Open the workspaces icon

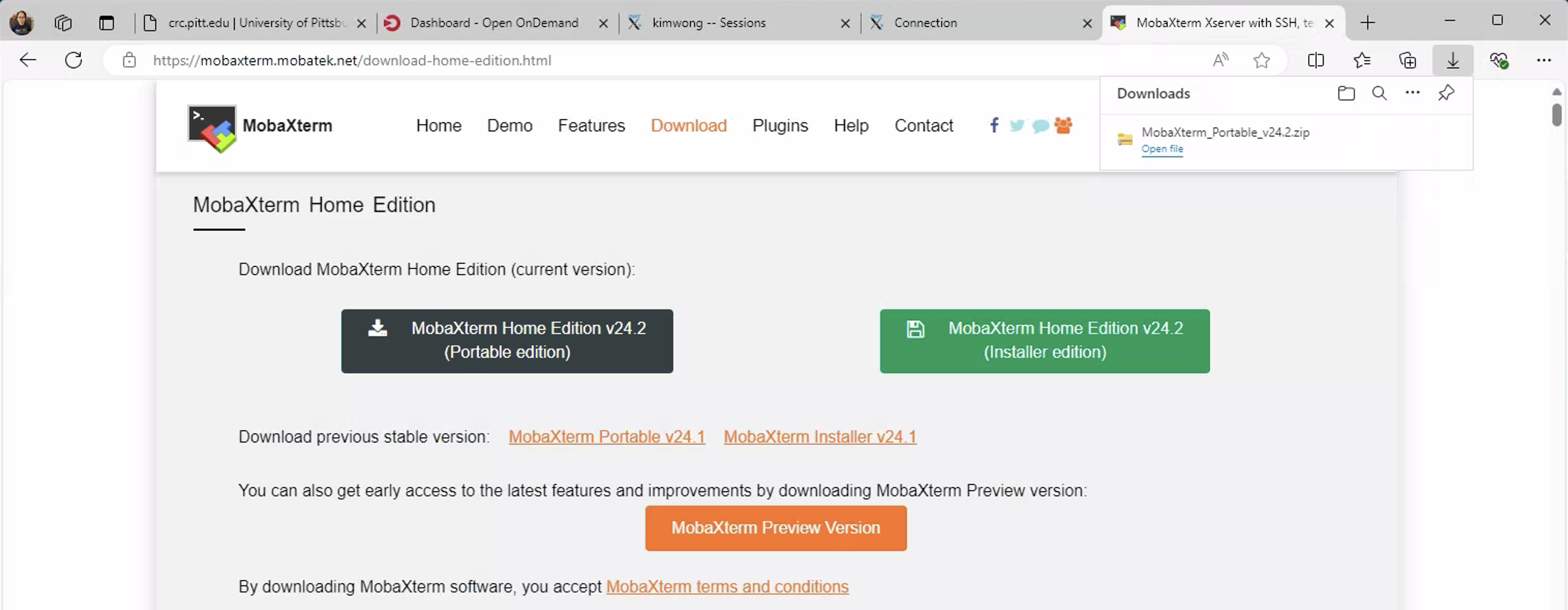(63, 23)
